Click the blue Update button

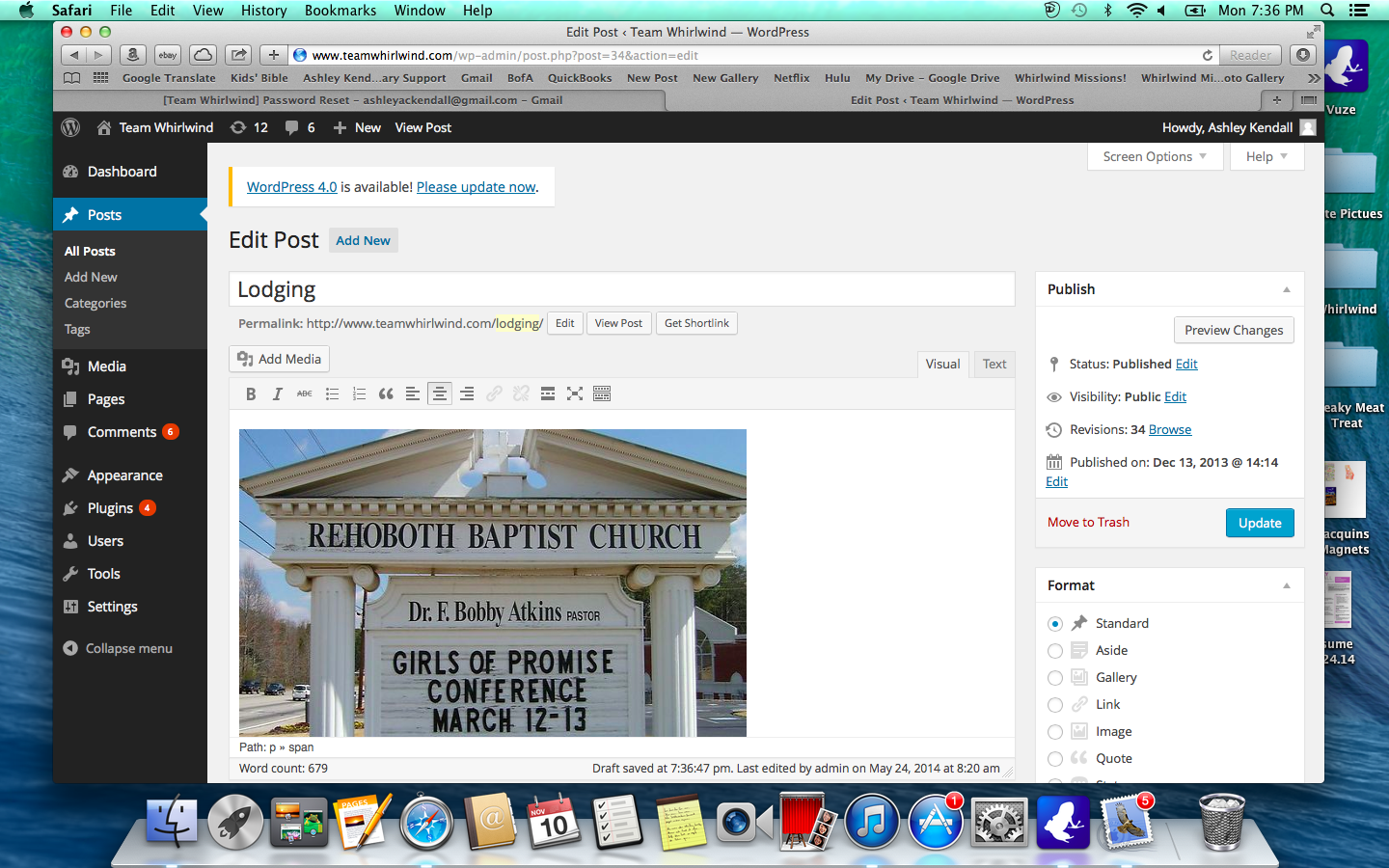(1259, 523)
